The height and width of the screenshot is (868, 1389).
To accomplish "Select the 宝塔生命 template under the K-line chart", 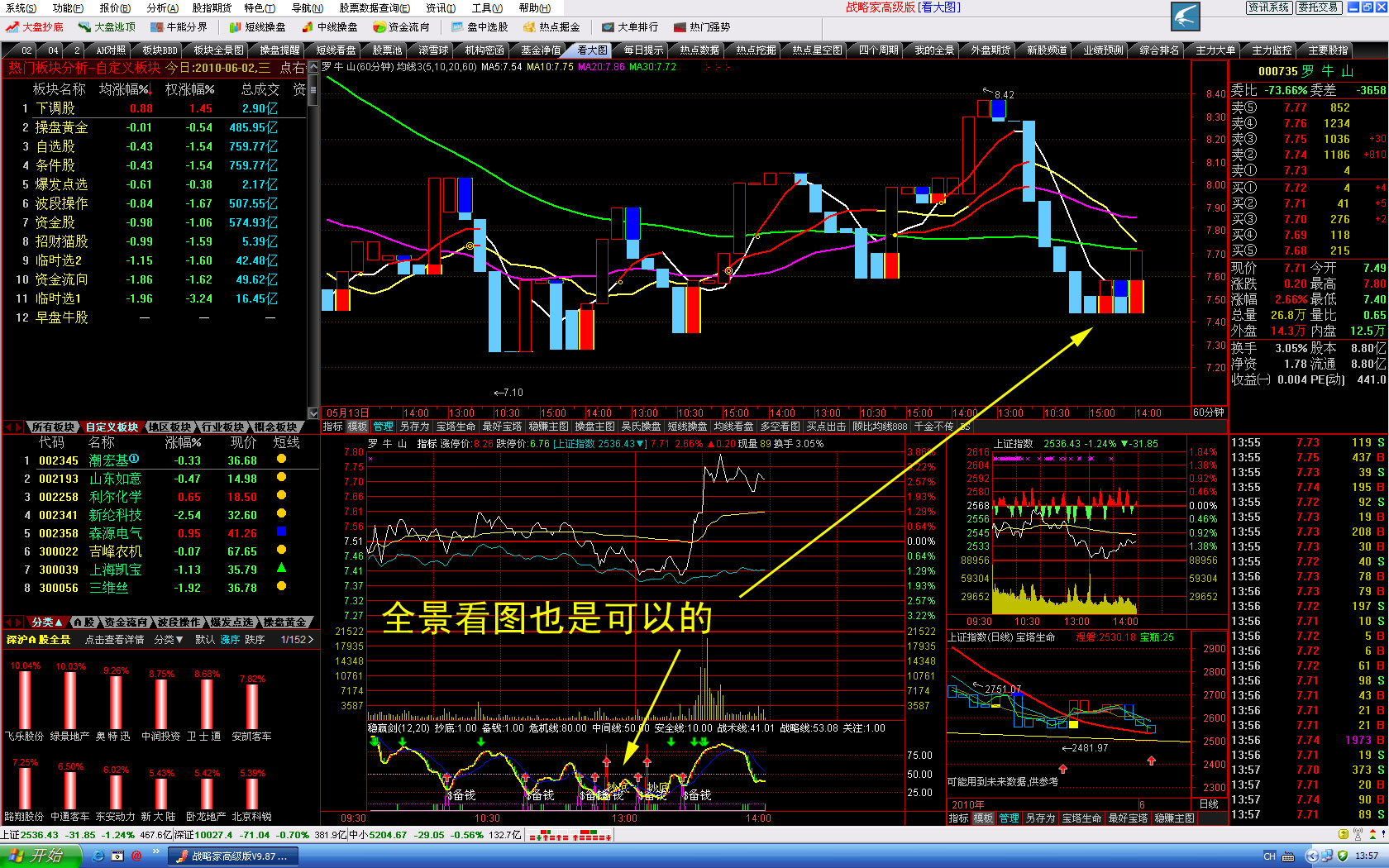I will point(456,427).
